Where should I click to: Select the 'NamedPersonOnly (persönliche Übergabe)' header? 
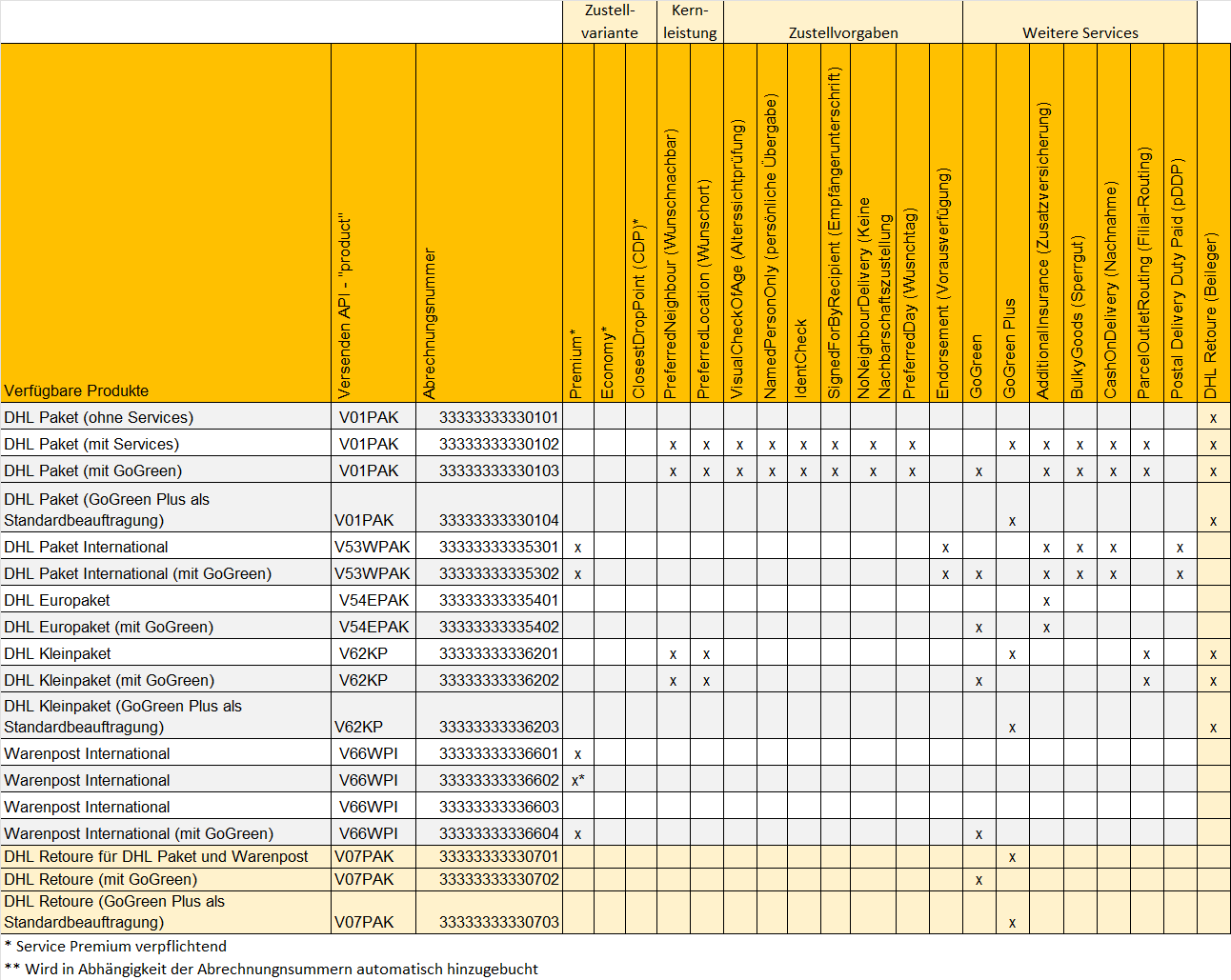click(x=773, y=223)
